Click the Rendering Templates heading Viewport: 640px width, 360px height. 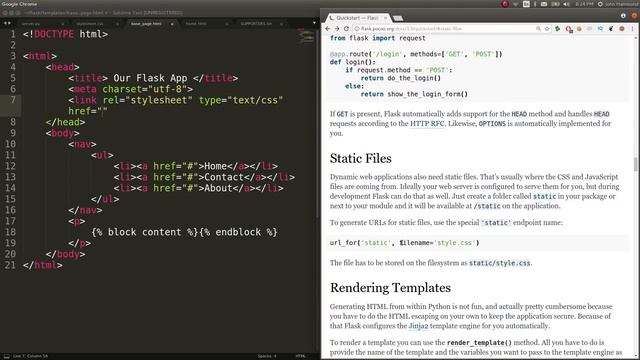(x=390, y=288)
